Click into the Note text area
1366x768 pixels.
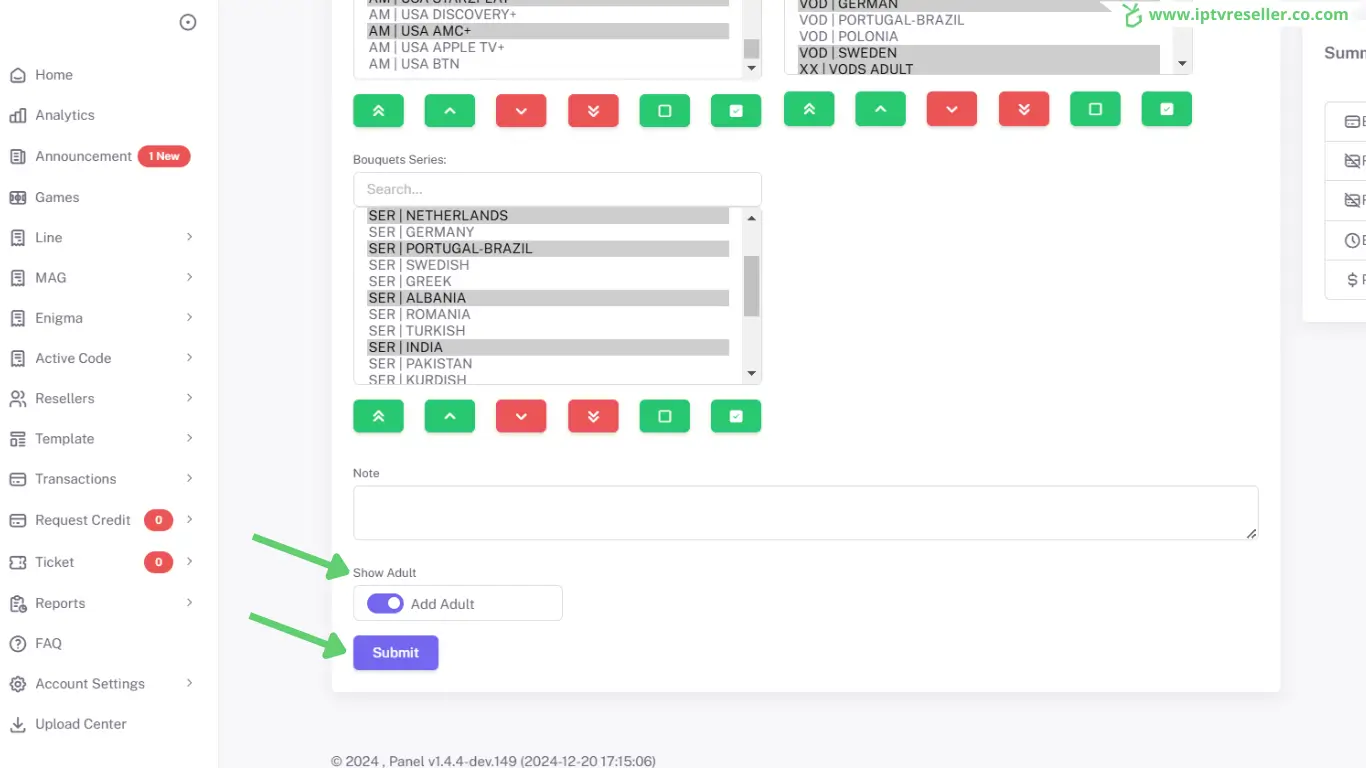[x=805, y=513]
